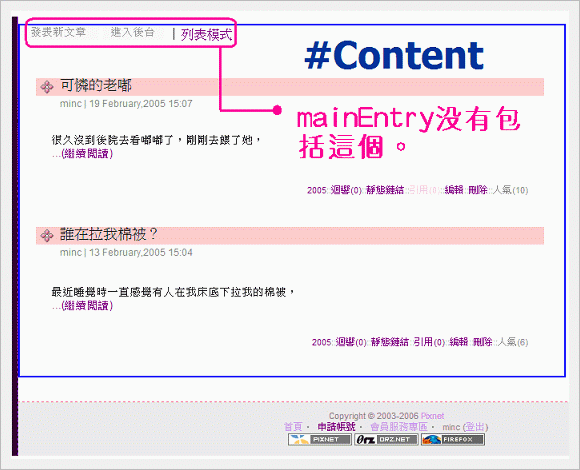Image resolution: width=580 pixels, height=470 pixels.
Task: Open 靜態鏈結 for the 誰在拉我棉被 post
Action: coord(390,342)
